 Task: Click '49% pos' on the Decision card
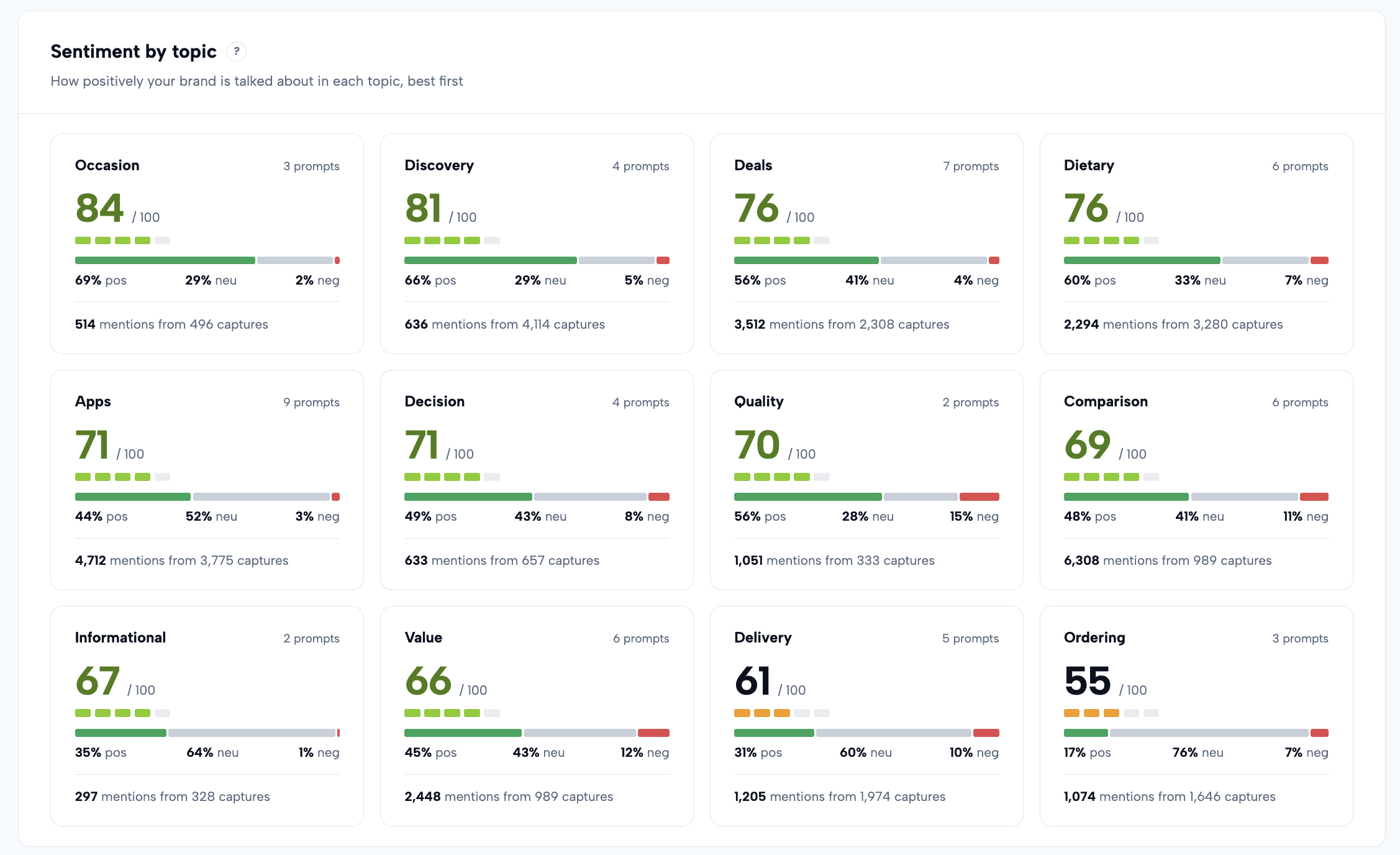point(430,516)
